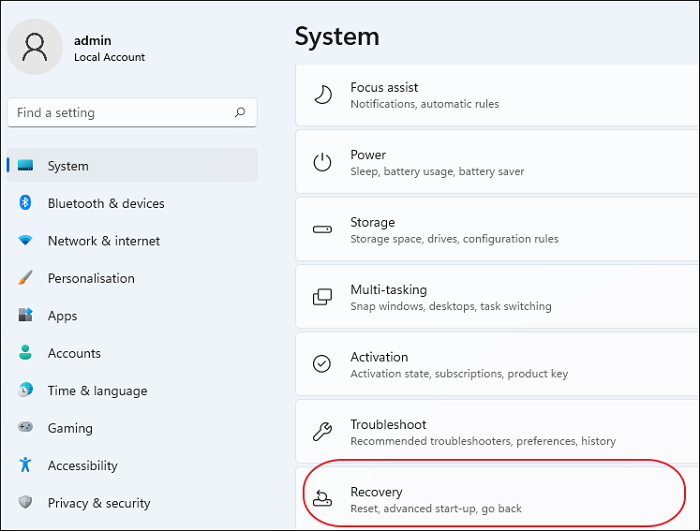
Task: Click the Multi-tasking windows icon
Action: point(322,297)
